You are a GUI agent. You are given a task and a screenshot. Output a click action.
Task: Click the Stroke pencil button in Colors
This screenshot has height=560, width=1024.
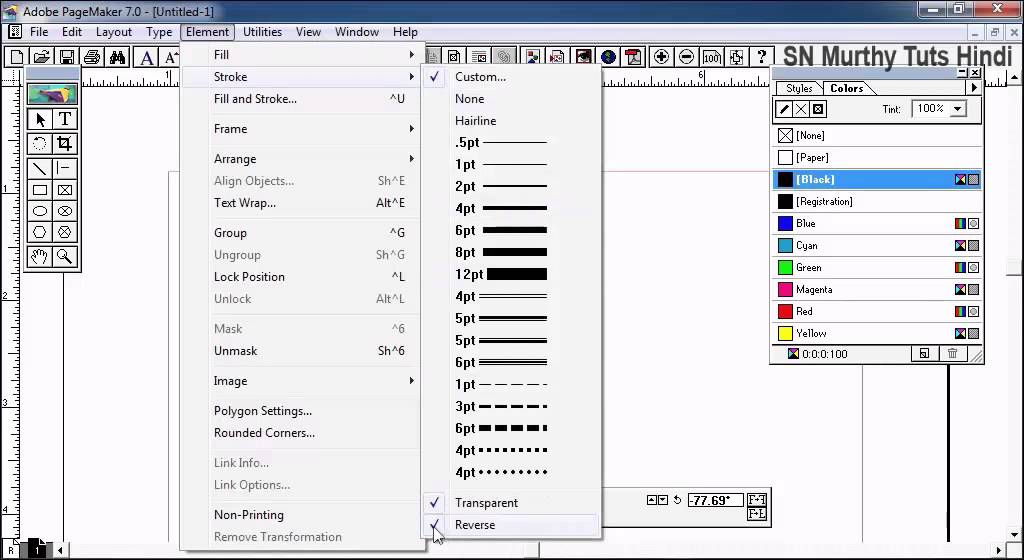click(x=784, y=109)
